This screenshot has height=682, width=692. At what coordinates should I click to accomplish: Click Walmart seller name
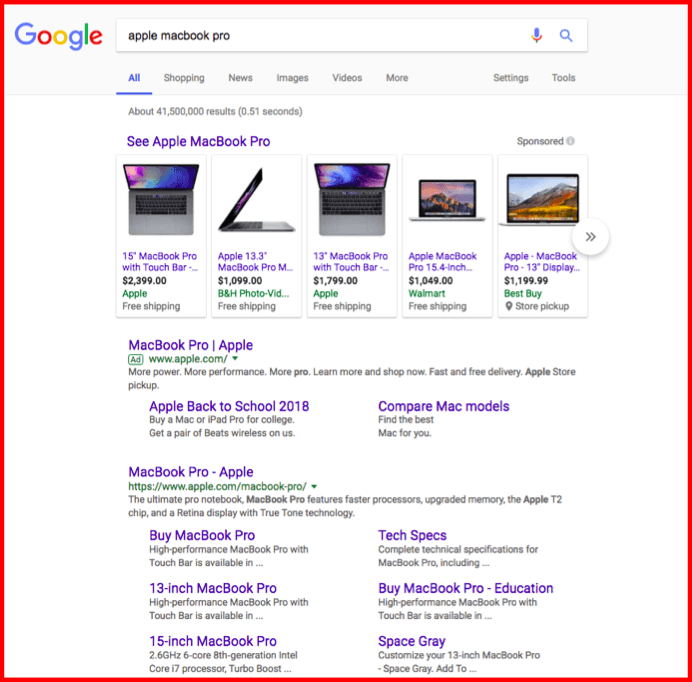coord(426,294)
